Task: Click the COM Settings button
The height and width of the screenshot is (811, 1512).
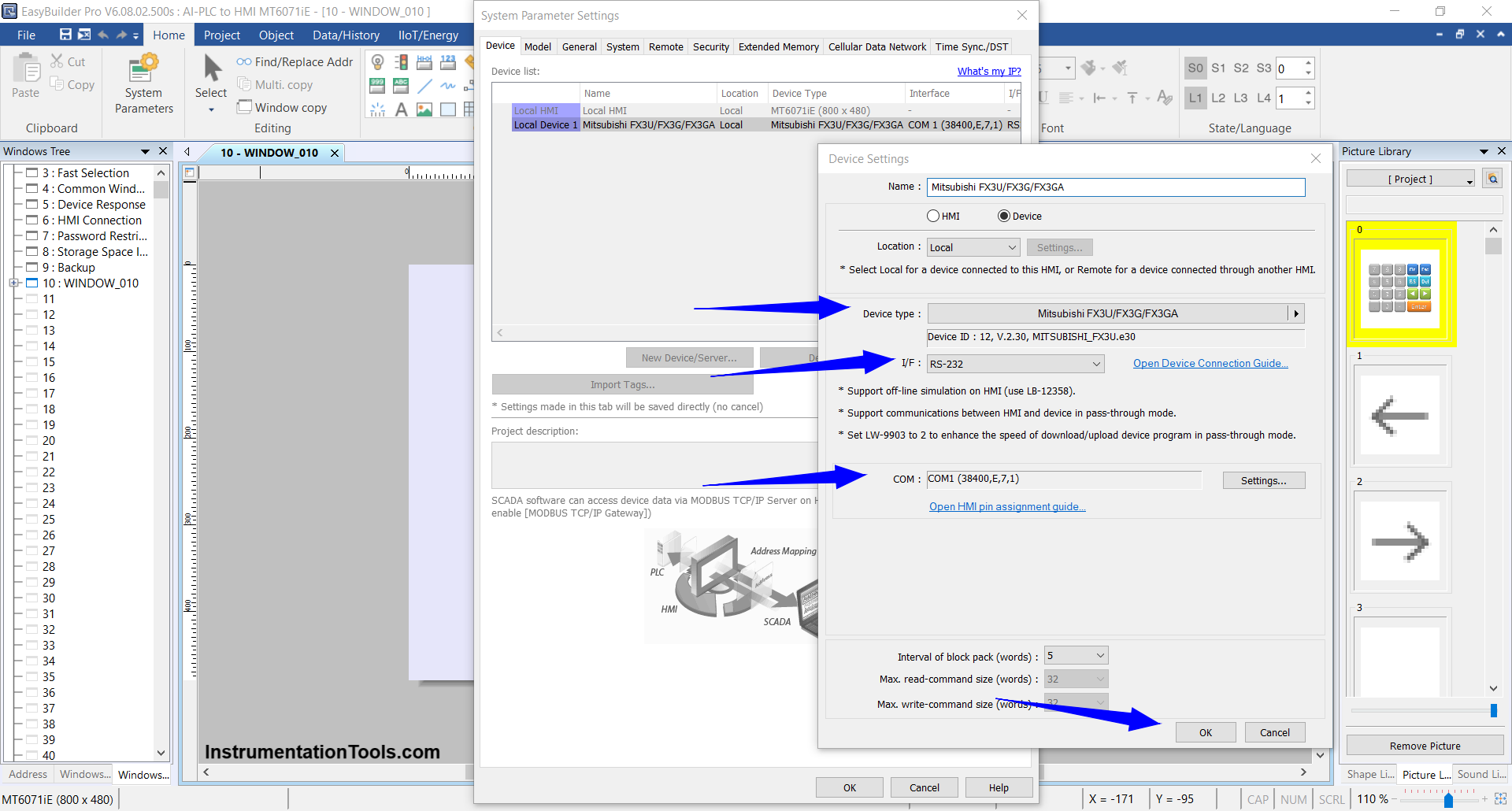Action: pos(1263,480)
